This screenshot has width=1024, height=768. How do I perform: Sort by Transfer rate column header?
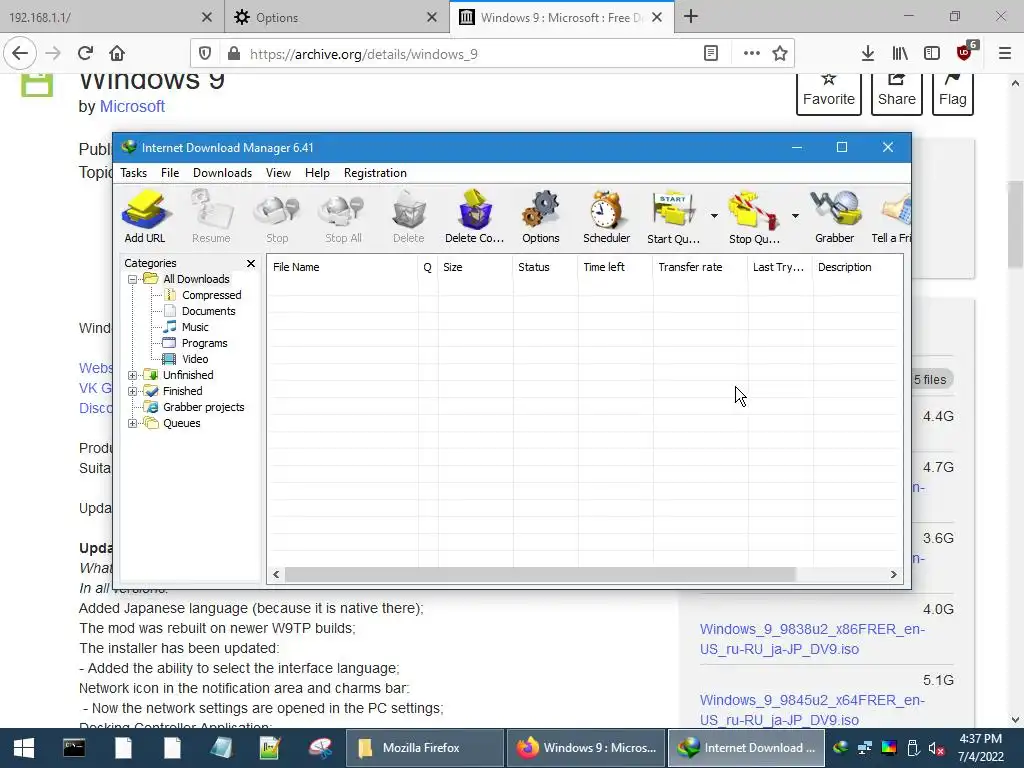pos(699,267)
